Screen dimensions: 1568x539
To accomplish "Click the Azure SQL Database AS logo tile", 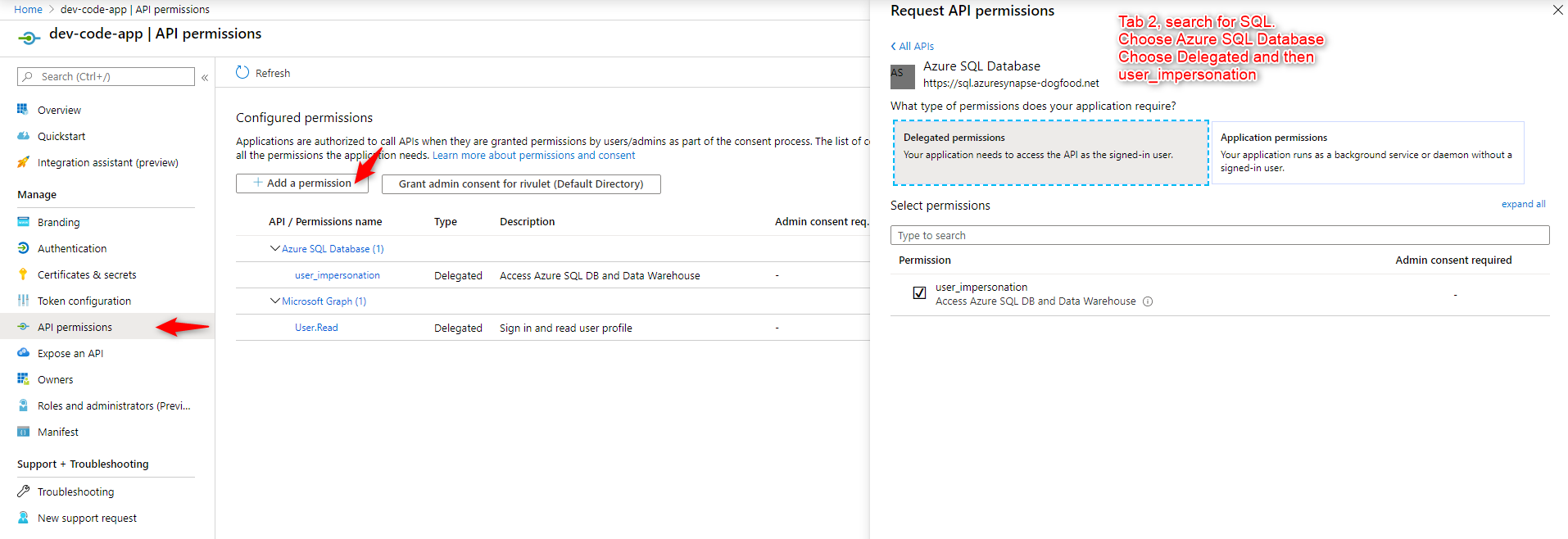I will pyautogui.click(x=902, y=76).
